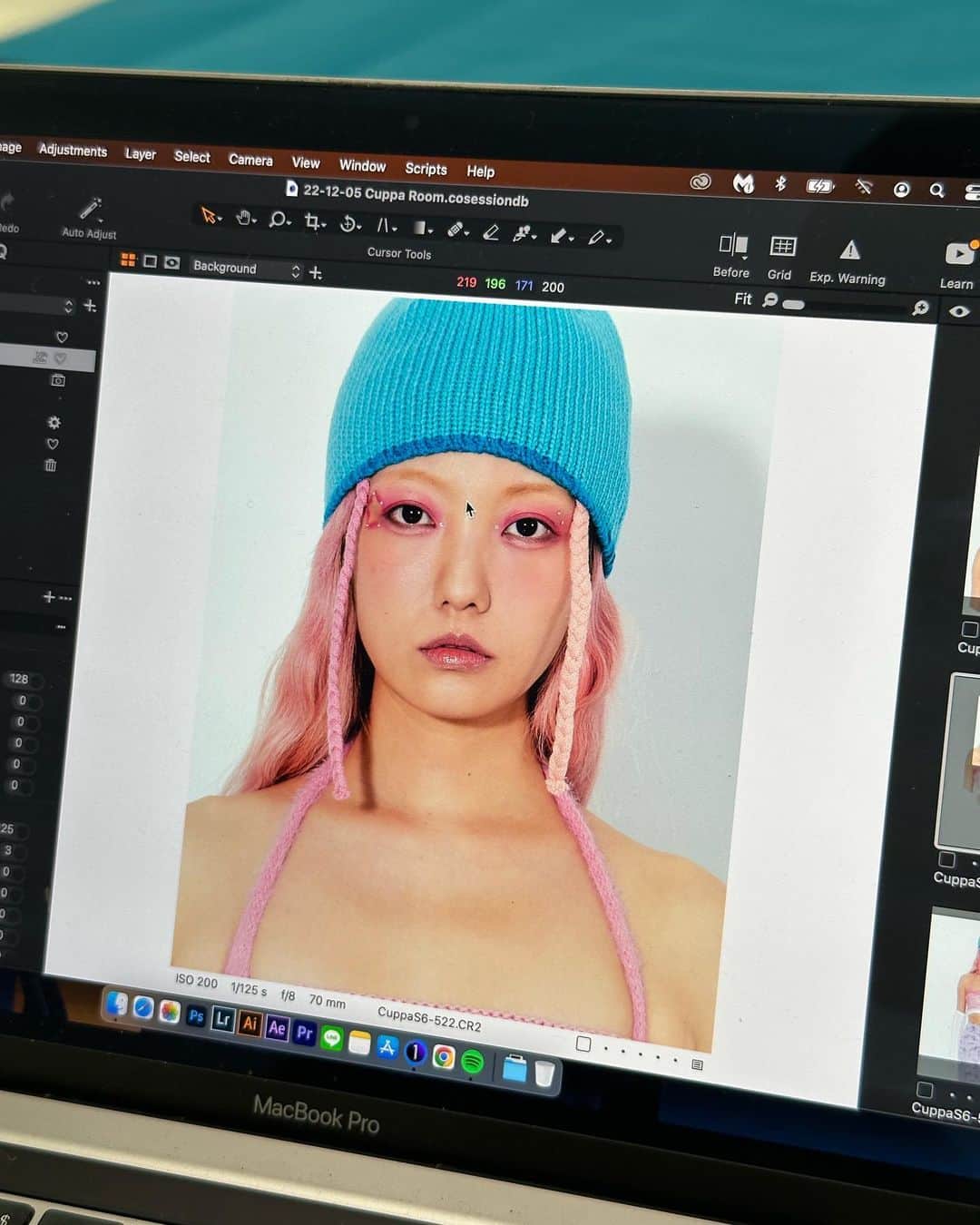Click the zoom-out magnifier beside Fit
Image resolution: width=980 pixels, height=1225 pixels.
coord(770,299)
